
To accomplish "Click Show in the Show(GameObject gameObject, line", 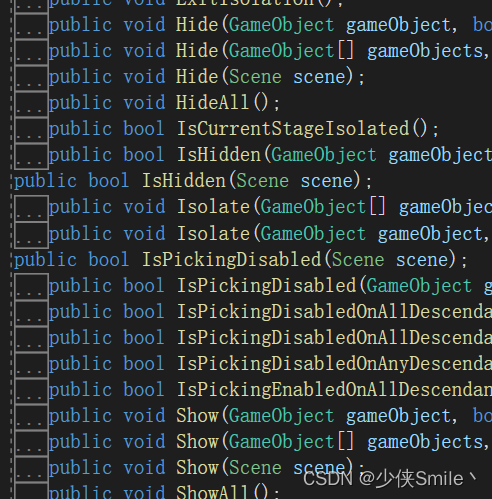I will point(197,415).
